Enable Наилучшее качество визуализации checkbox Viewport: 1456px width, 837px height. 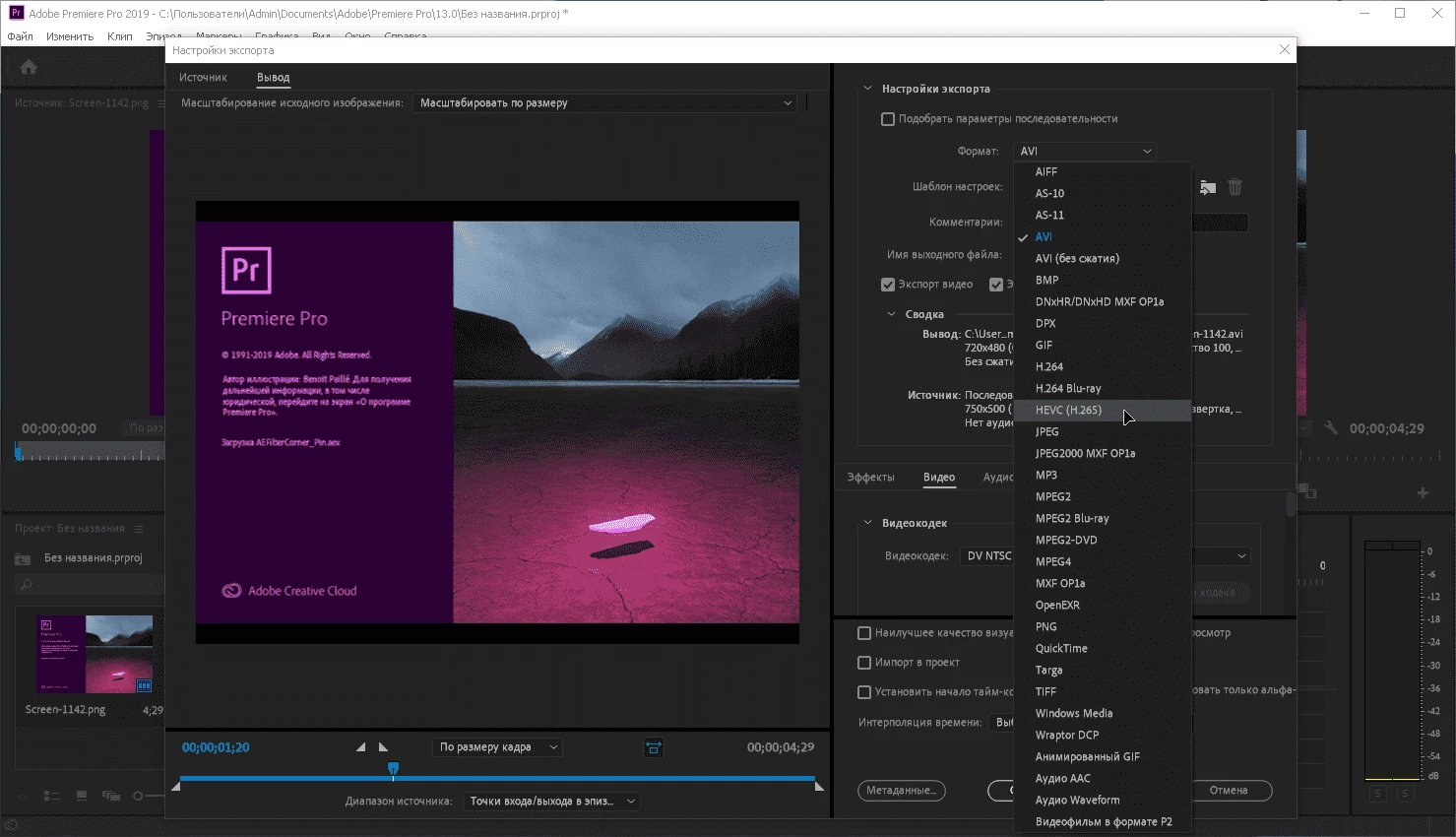pyautogui.click(x=864, y=633)
